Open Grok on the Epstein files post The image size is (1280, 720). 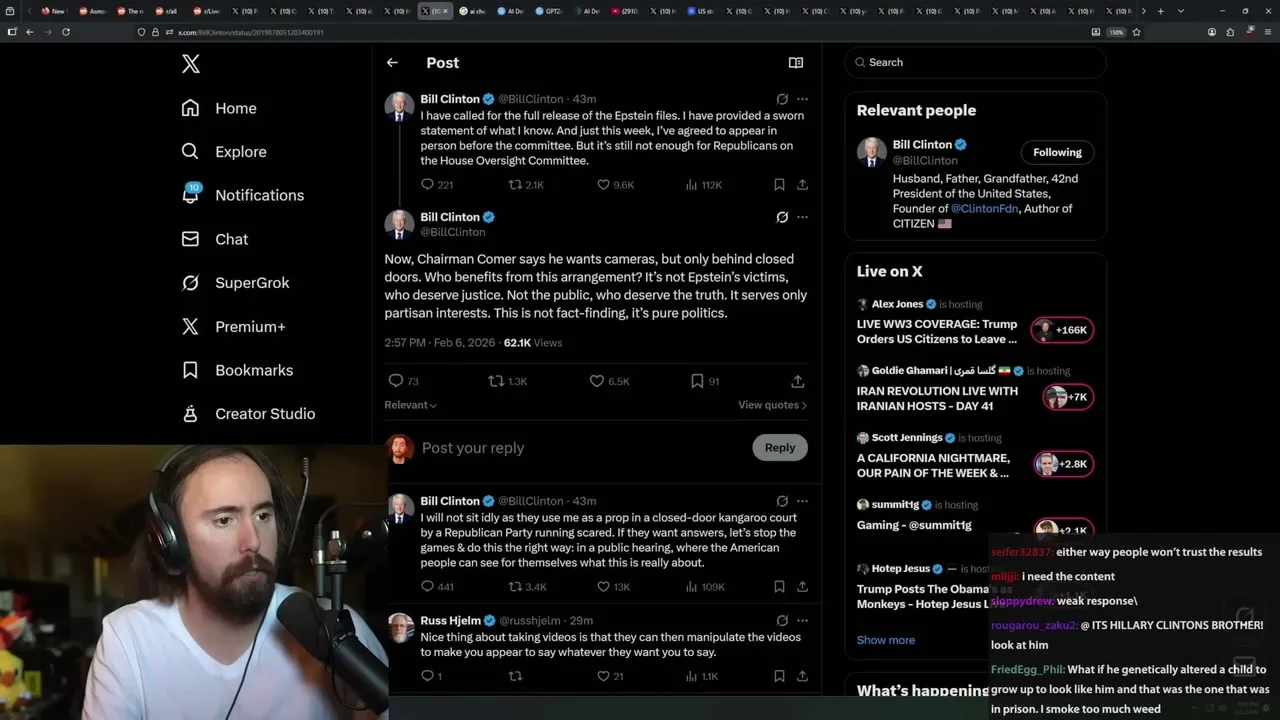click(x=782, y=99)
